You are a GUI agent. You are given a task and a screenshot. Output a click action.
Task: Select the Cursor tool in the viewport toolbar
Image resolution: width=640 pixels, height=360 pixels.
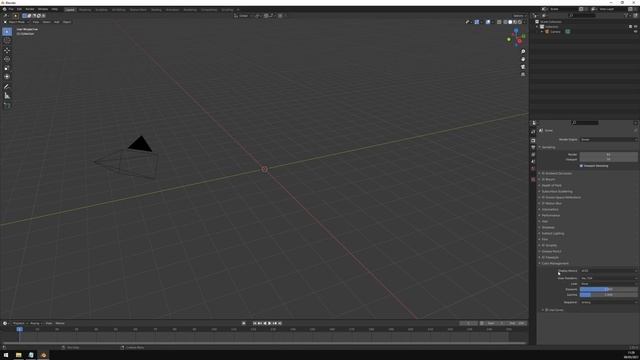tap(7, 41)
